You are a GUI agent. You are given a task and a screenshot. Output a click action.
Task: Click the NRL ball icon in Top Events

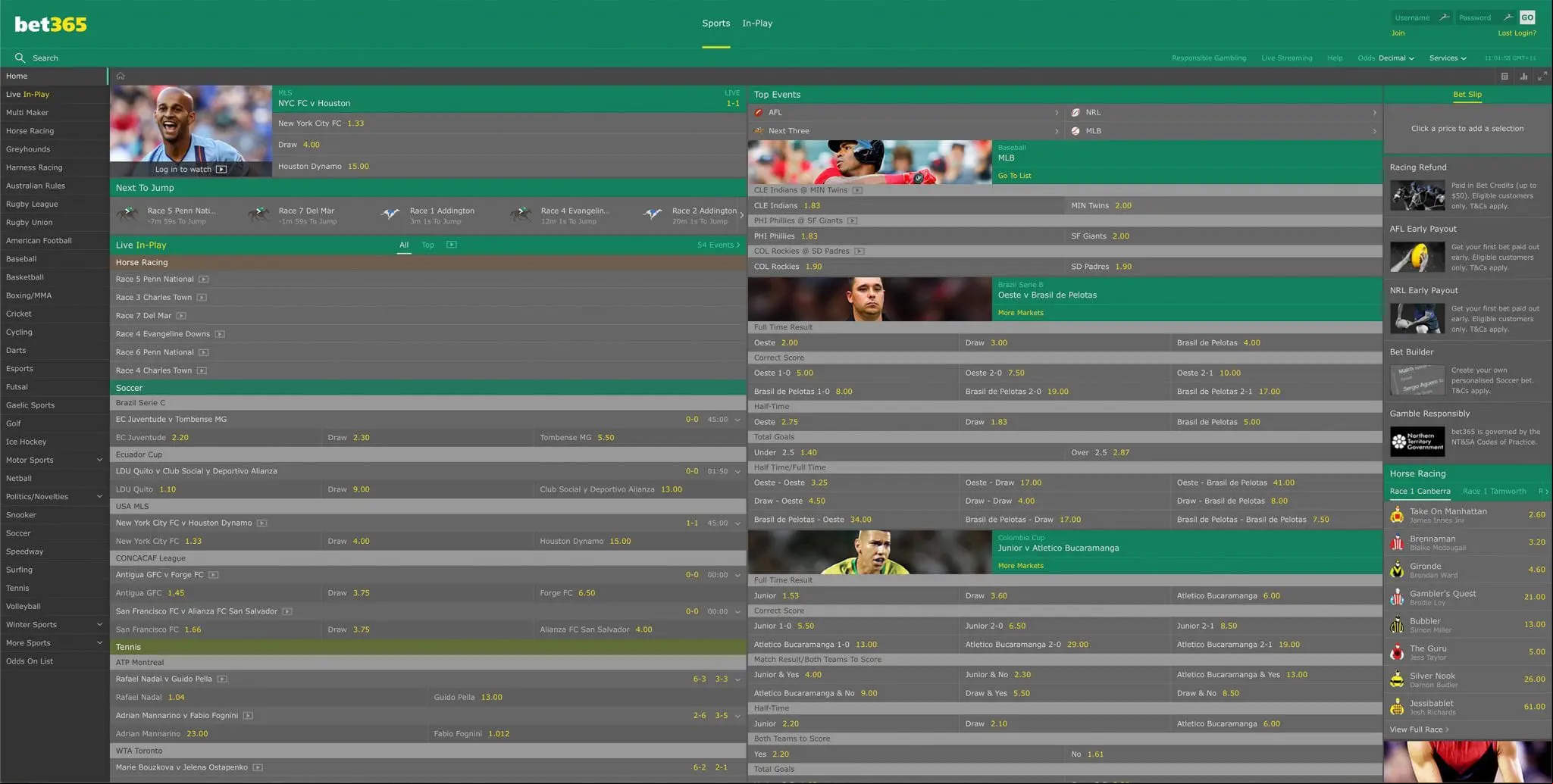1076,112
